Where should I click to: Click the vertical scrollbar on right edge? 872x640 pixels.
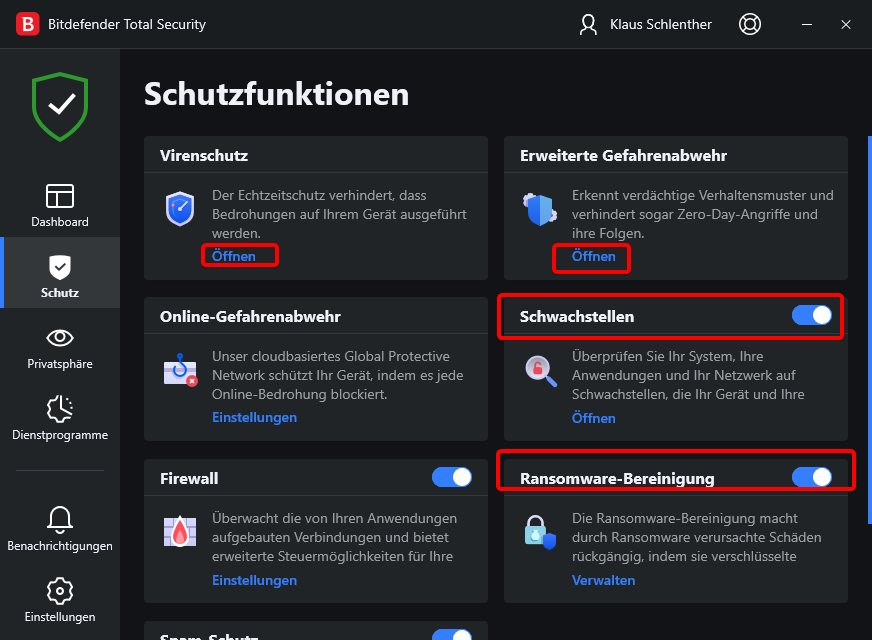click(x=868, y=330)
